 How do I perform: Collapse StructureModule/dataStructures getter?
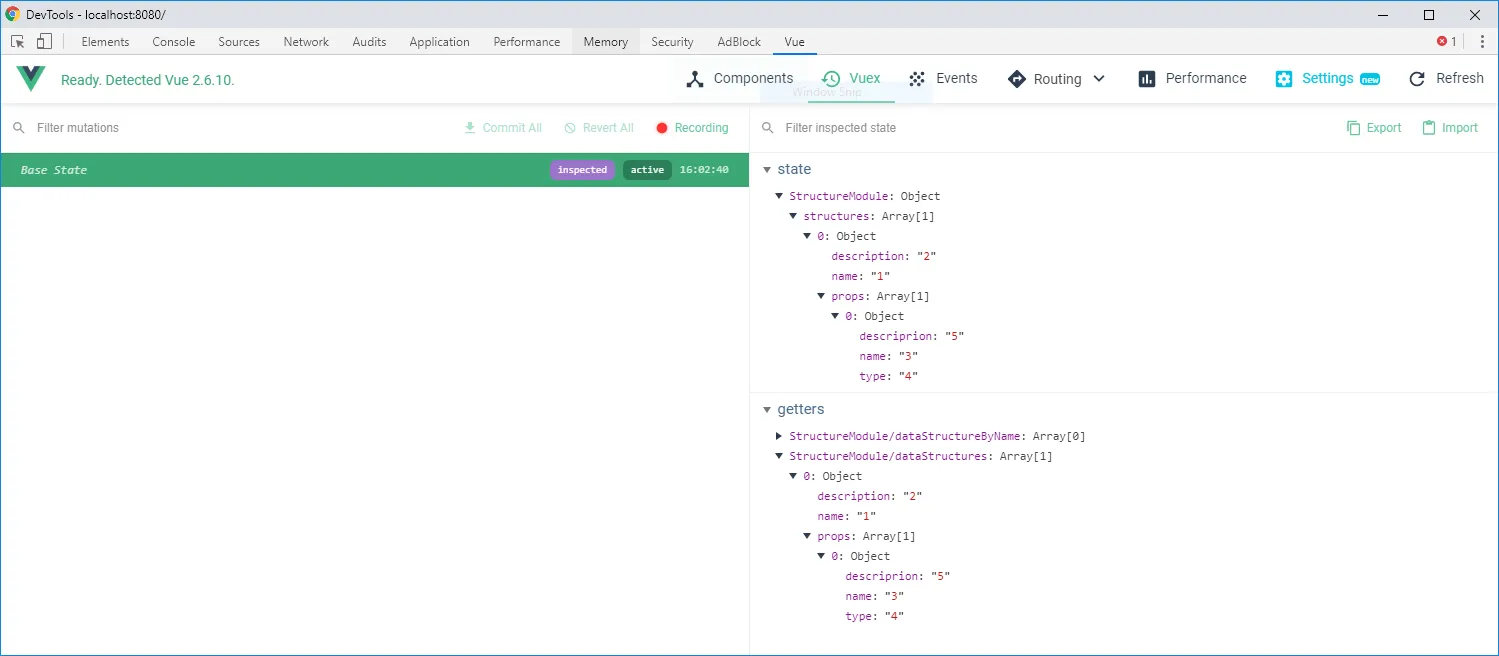(x=780, y=456)
